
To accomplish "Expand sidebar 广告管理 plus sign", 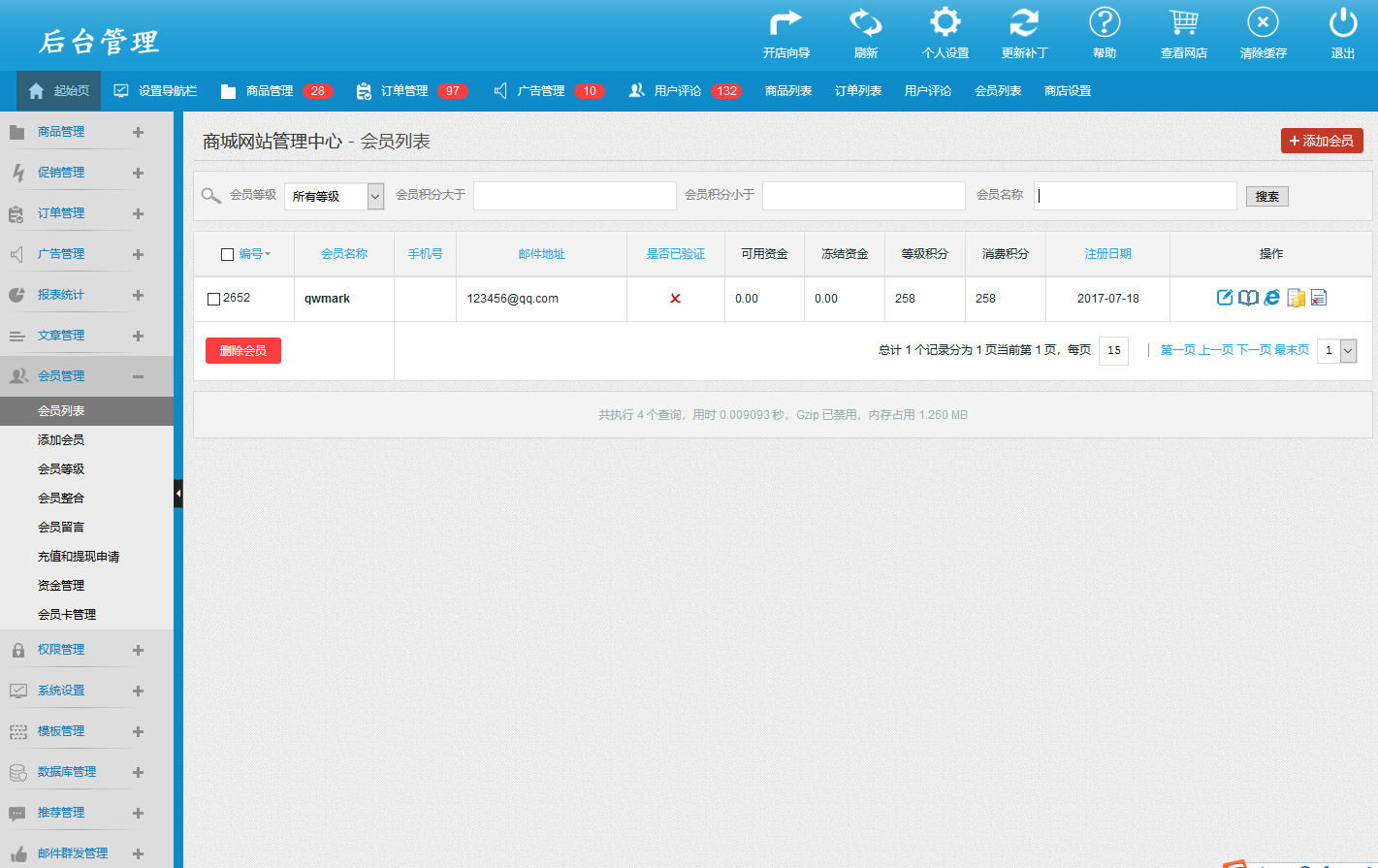I will click(x=138, y=254).
